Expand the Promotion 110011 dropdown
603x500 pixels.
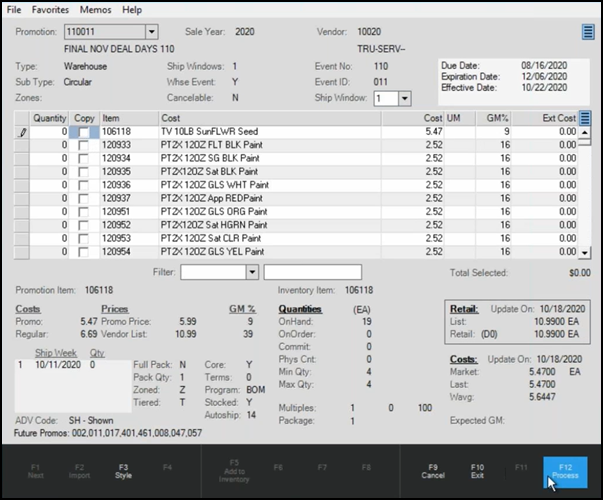click(151, 32)
